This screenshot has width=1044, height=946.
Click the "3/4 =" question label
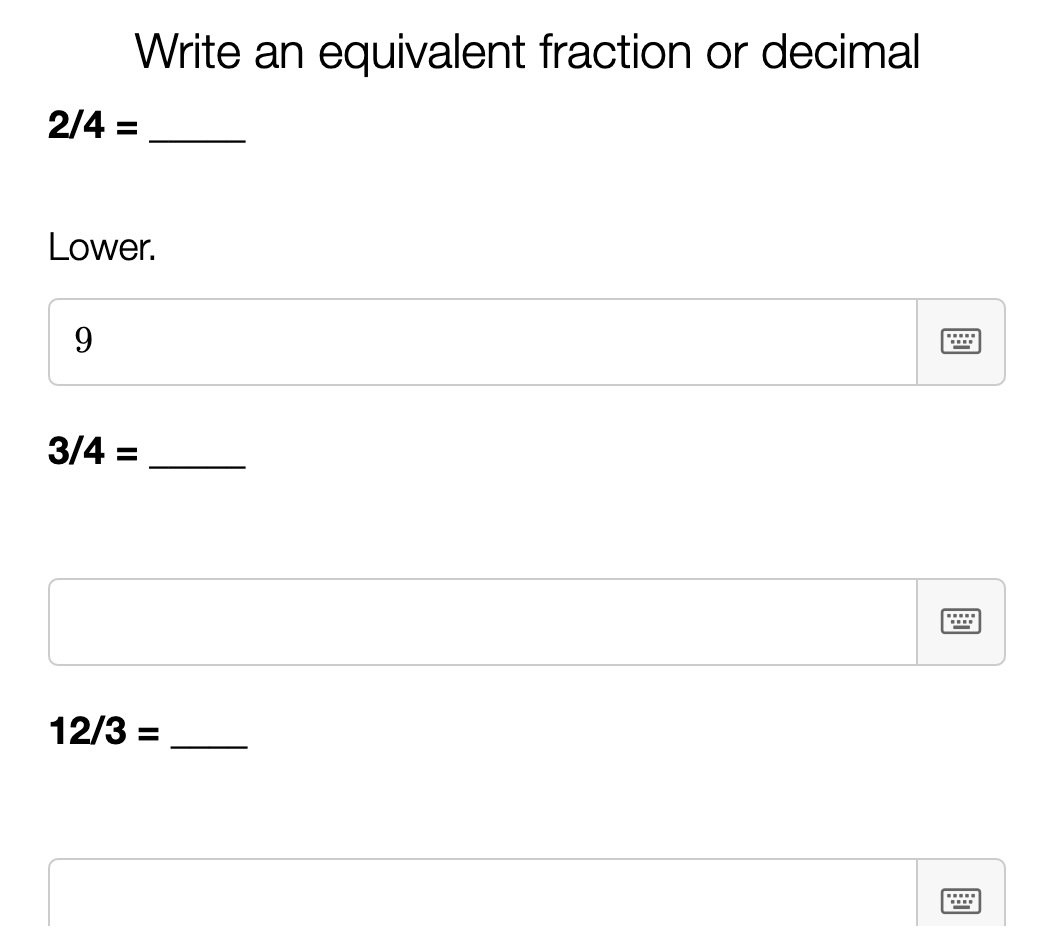[92, 452]
